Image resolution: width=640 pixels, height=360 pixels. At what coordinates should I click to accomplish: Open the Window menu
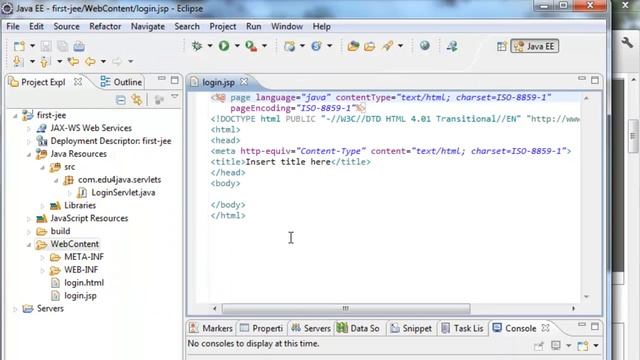(x=287, y=27)
